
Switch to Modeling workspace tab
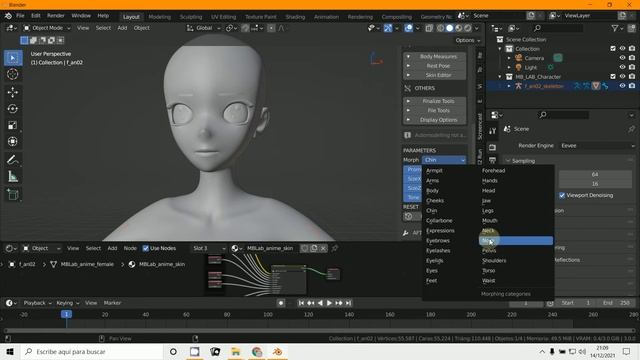click(160, 17)
